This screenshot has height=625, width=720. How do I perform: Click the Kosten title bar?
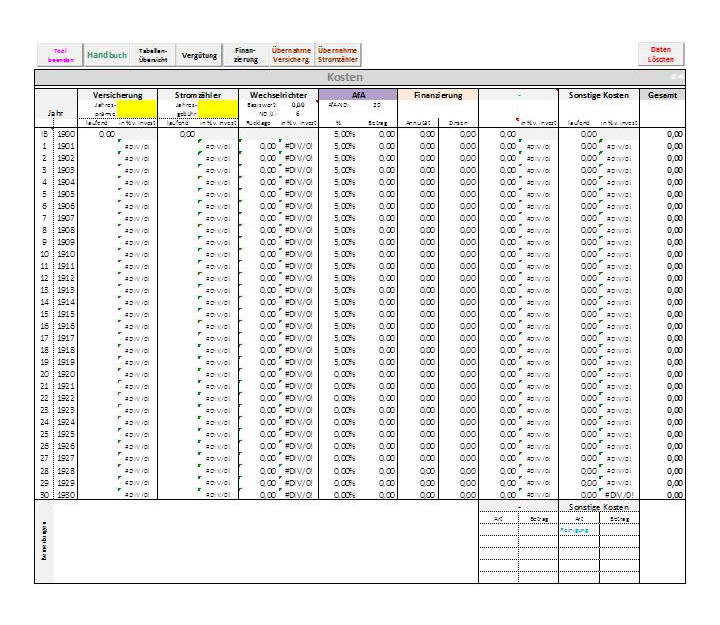click(345, 77)
